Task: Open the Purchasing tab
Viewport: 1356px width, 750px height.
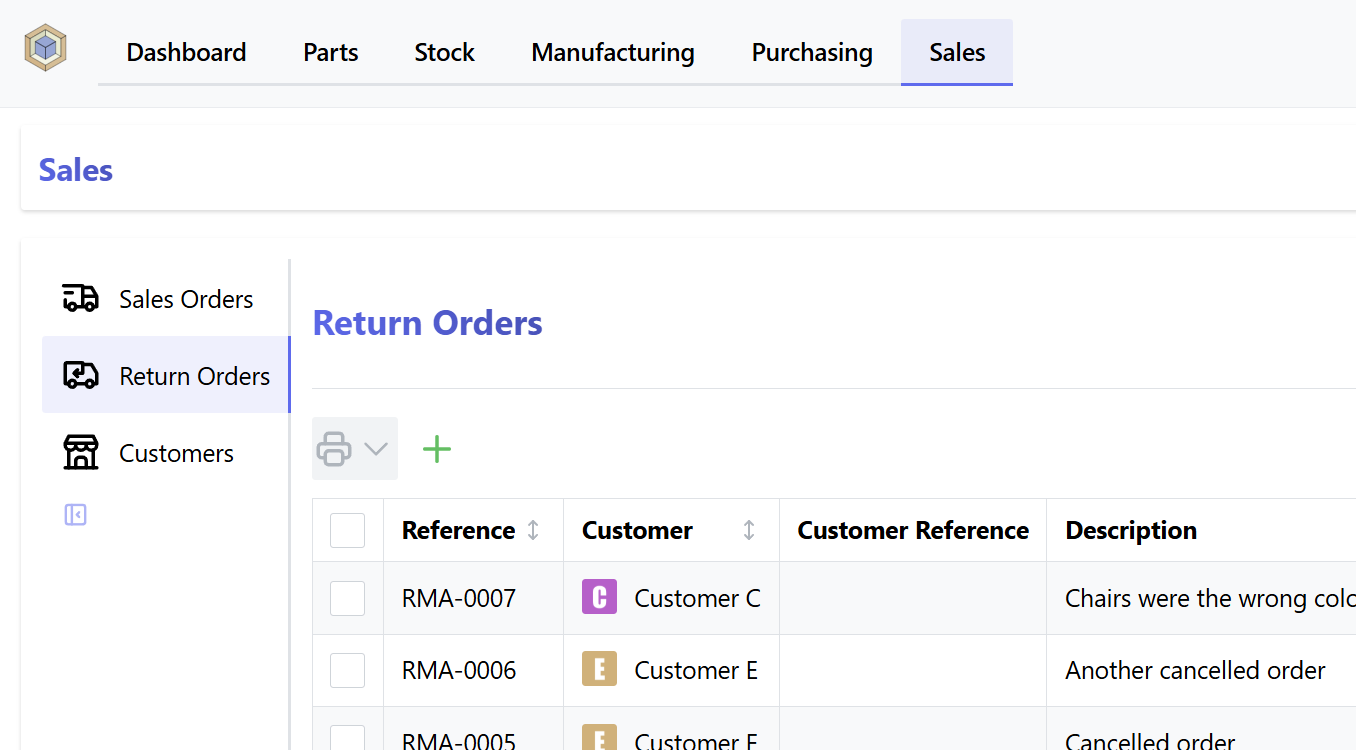Action: click(x=812, y=52)
